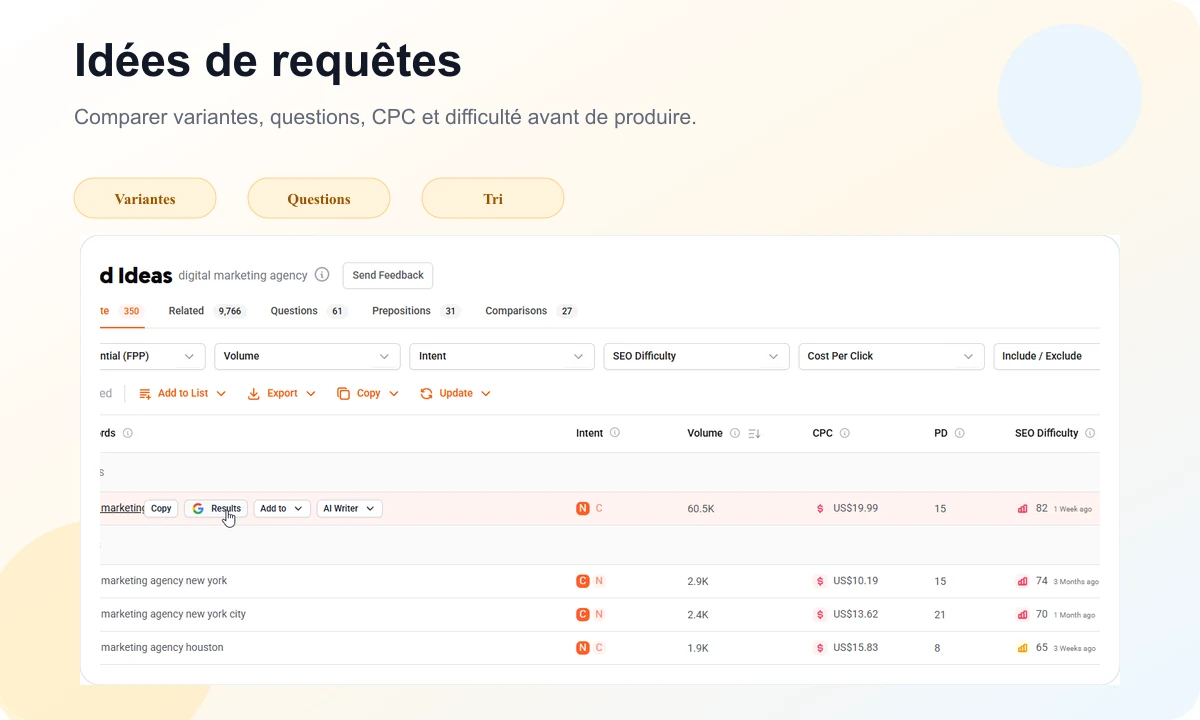Click the 2.9K volume value
This screenshot has height=720, width=1200.
[x=698, y=581]
